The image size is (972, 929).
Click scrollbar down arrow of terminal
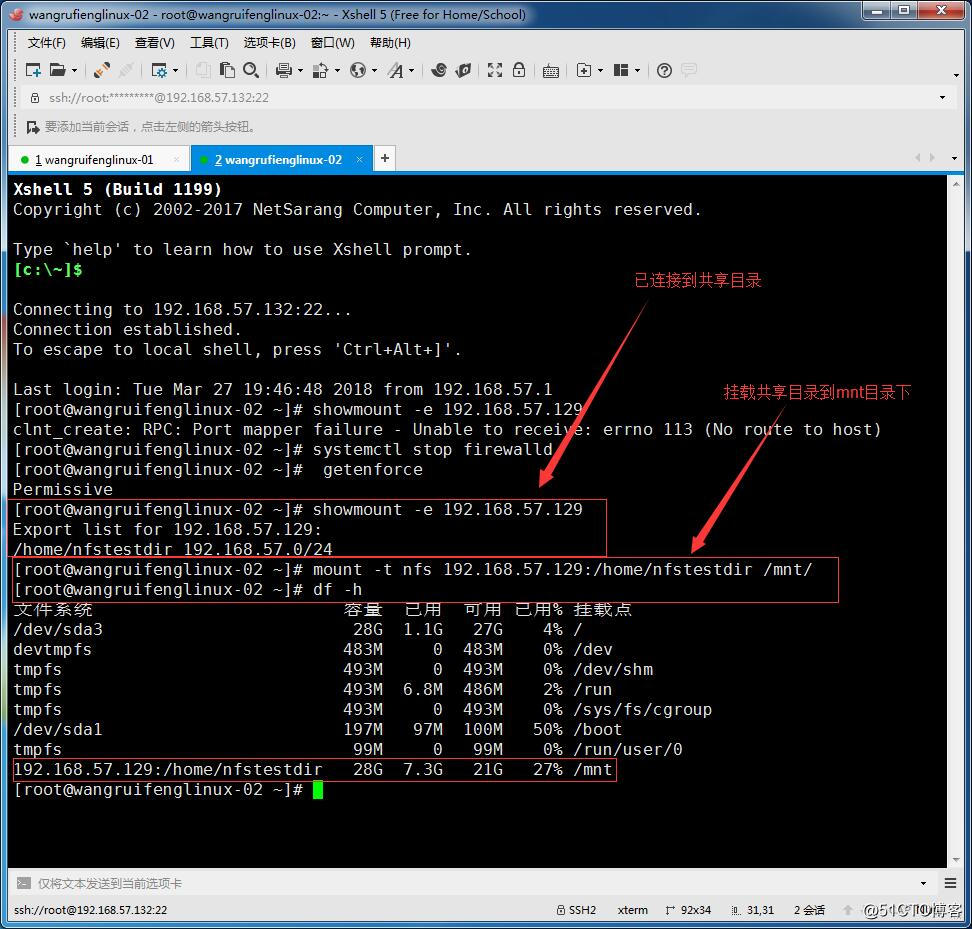(955, 860)
